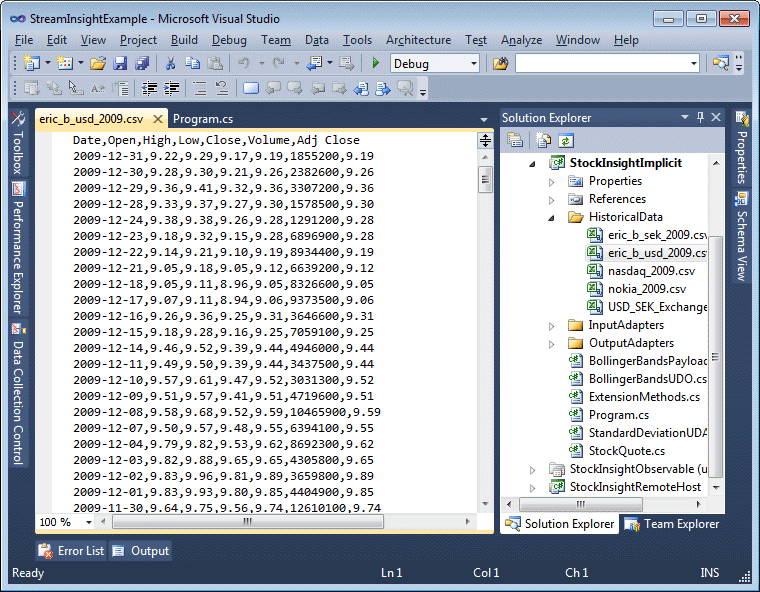Select StockQuote.cs in the tree
The width and height of the screenshot is (760, 592).
[627, 451]
